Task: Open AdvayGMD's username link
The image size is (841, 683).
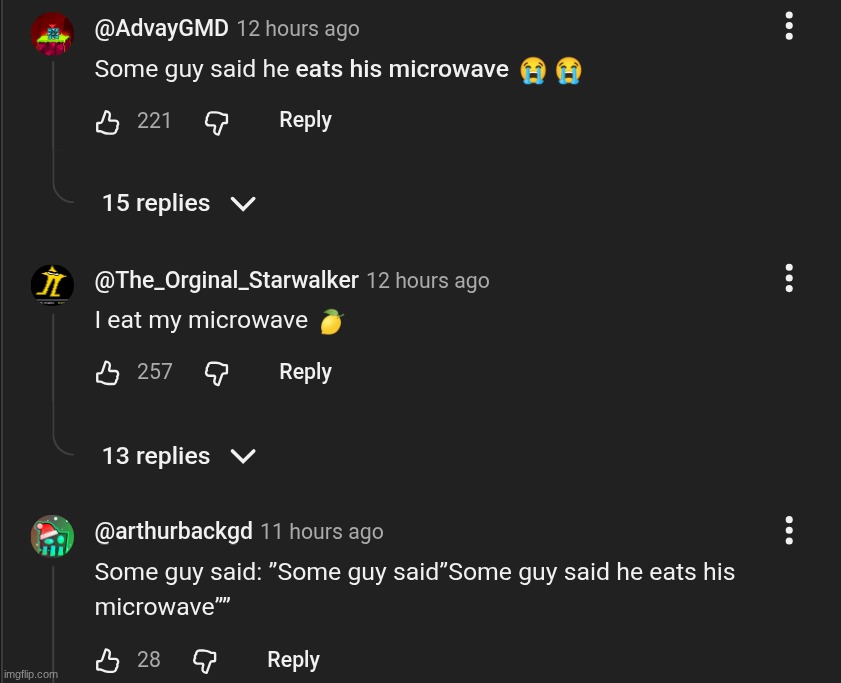Action: (161, 28)
